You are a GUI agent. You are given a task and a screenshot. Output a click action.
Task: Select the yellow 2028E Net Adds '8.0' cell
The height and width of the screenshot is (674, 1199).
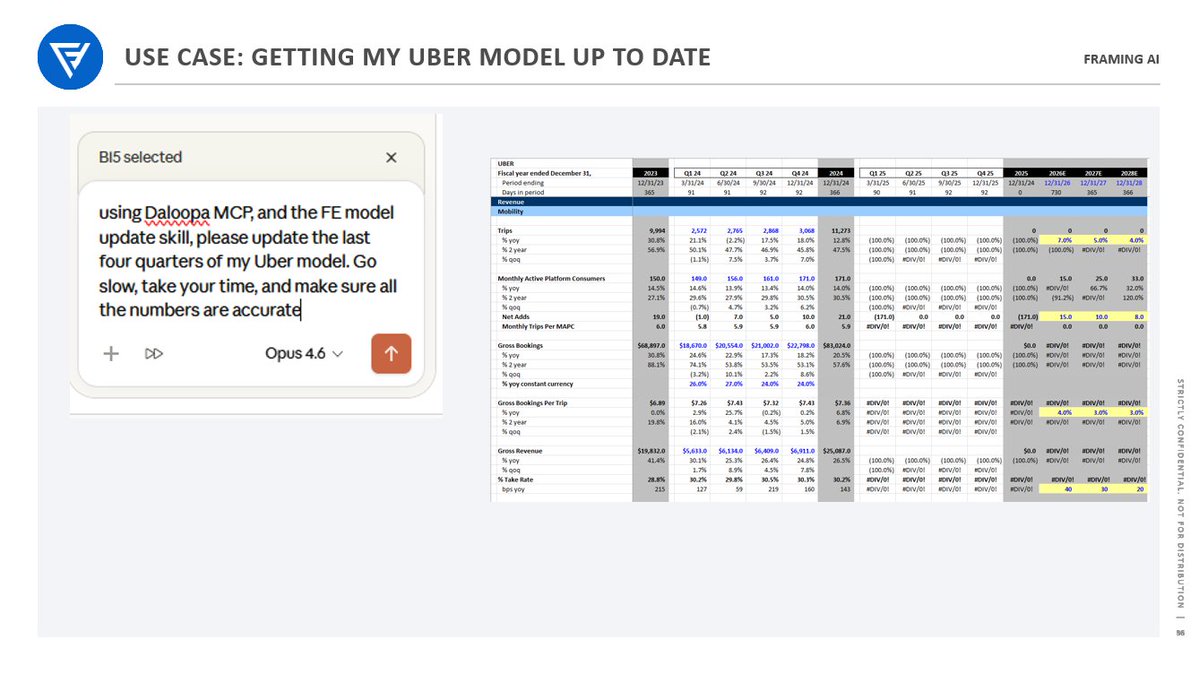1129,317
